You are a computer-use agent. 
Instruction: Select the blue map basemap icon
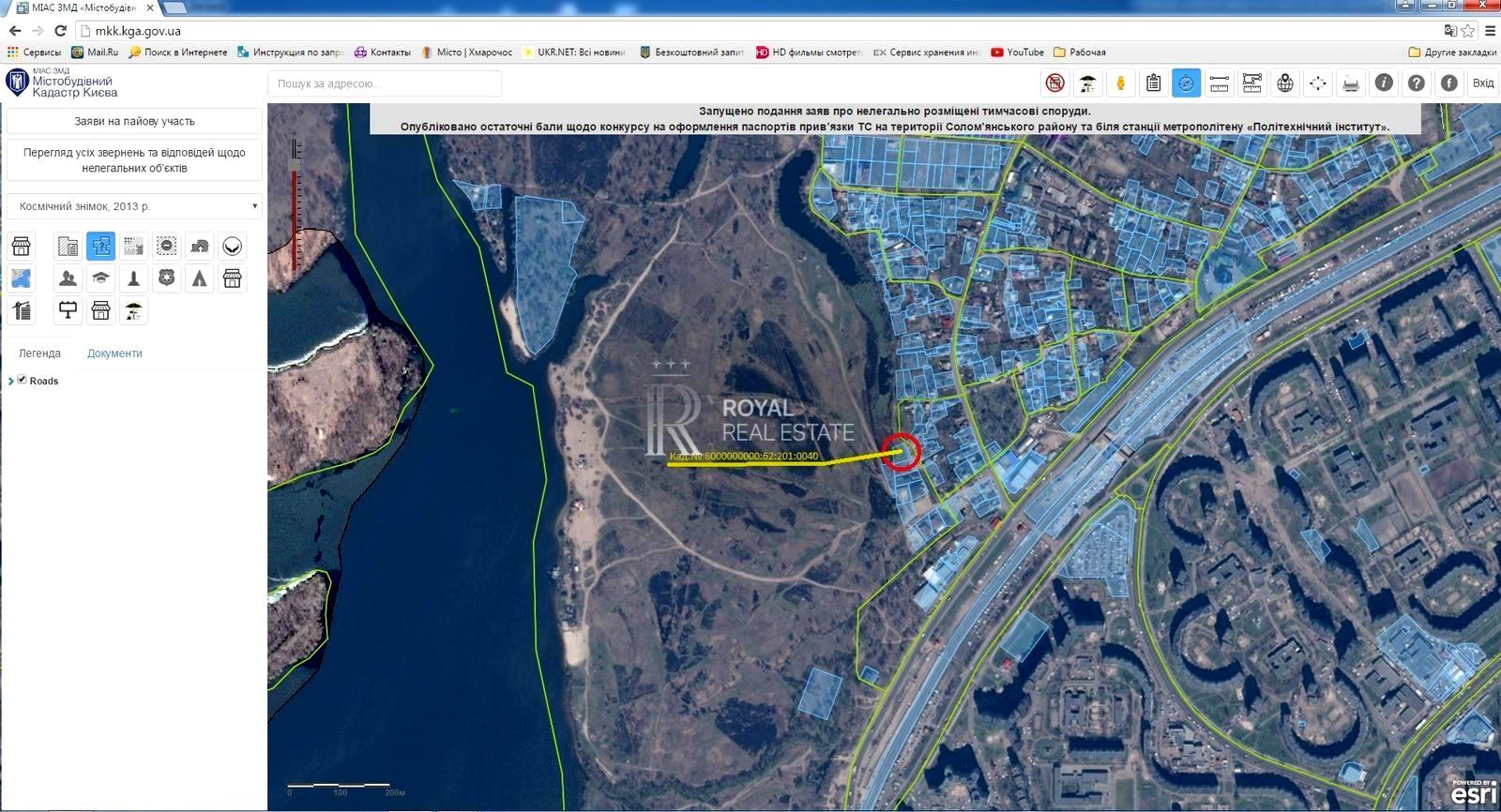pos(21,278)
